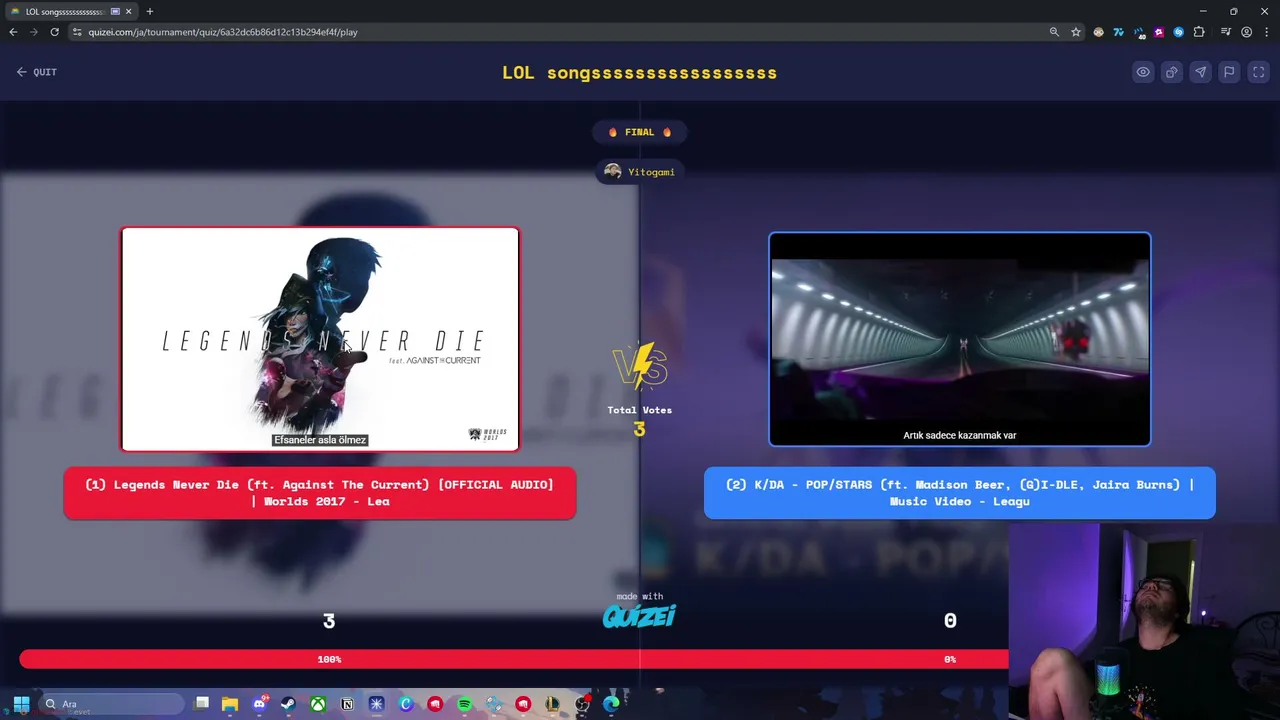Open the Chrome profile avatar menu
This screenshot has width=1280, height=720.
tap(1246, 32)
